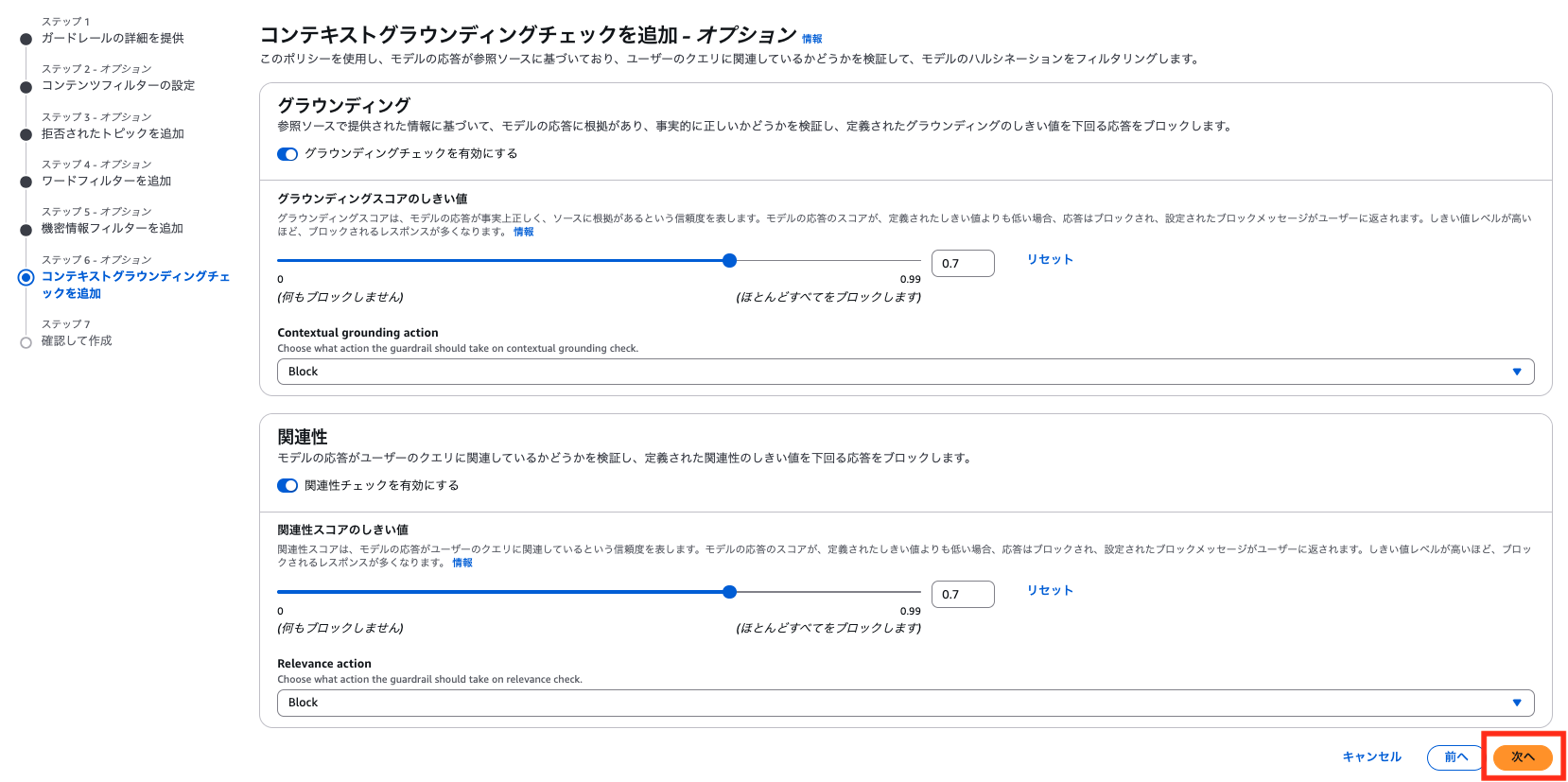
Task: Click リセット next to relevance threshold
Action: [1049, 590]
